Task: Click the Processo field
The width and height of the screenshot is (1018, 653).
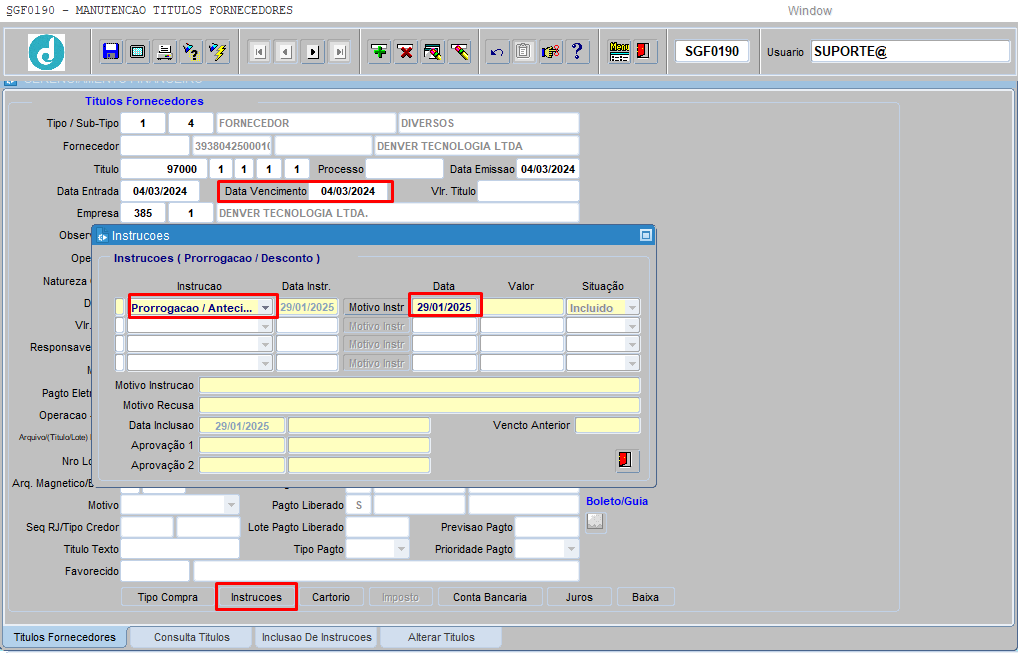Action: (x=404, y=169)
